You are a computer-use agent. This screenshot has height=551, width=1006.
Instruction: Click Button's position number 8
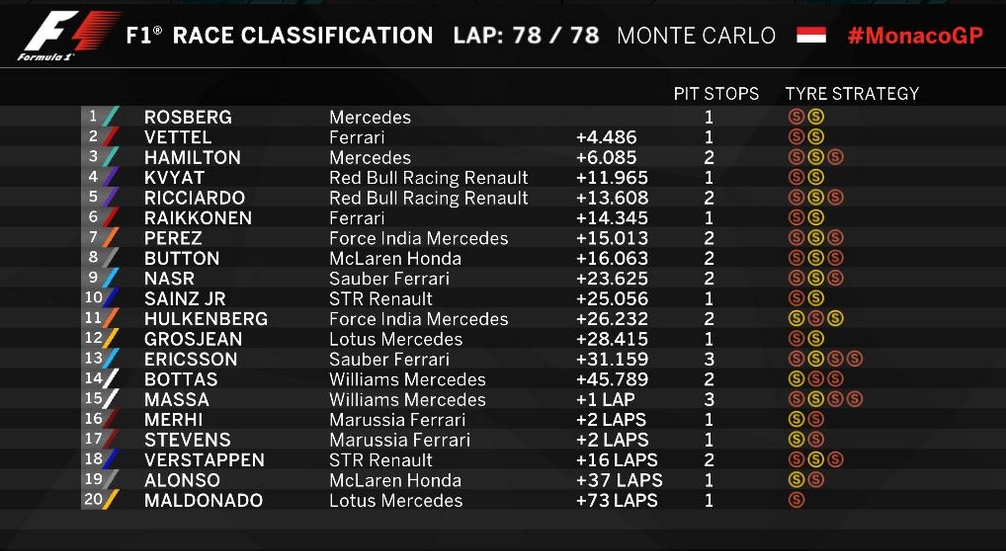click(94, 257)
